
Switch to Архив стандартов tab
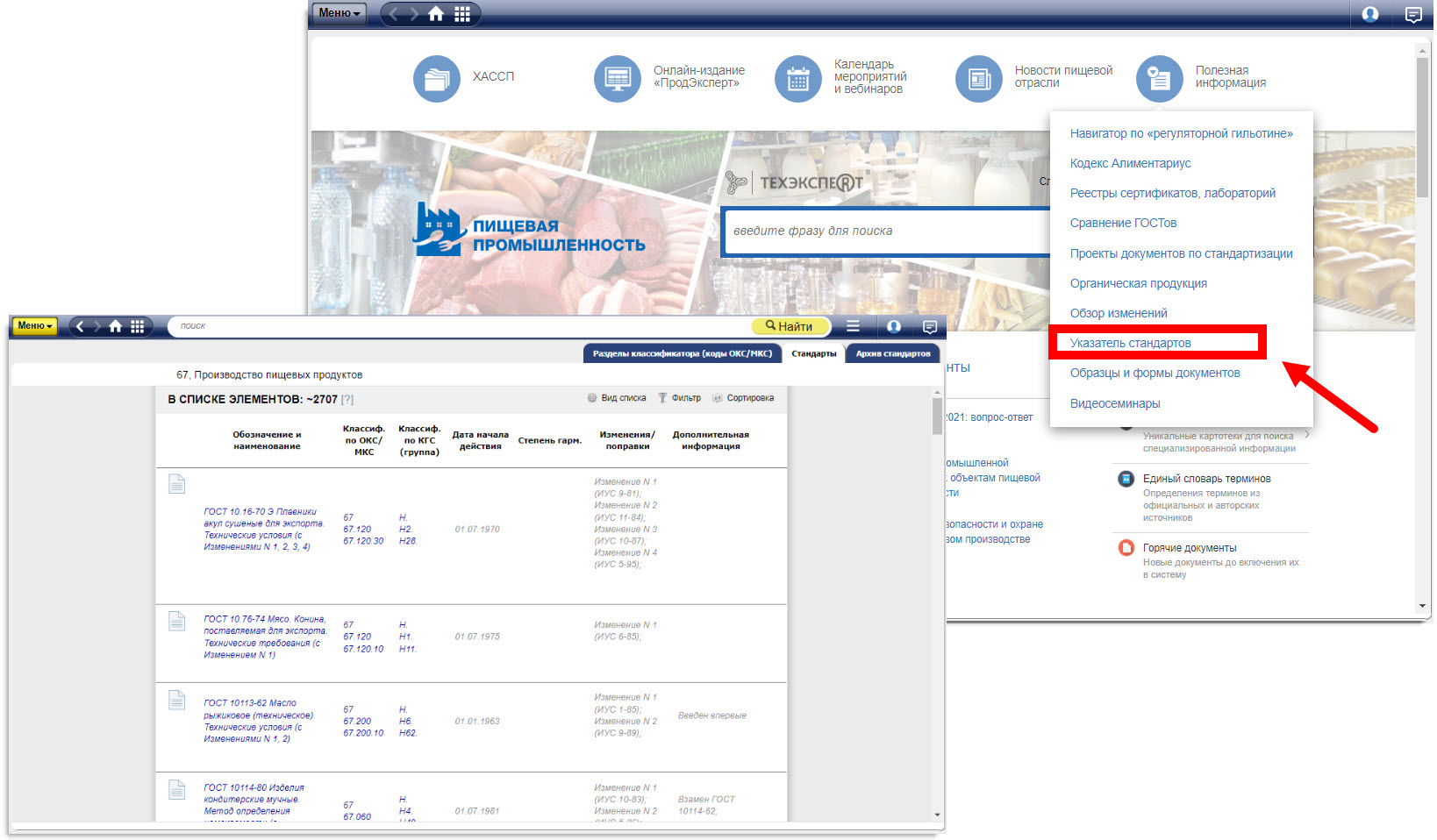pos(893,353)
